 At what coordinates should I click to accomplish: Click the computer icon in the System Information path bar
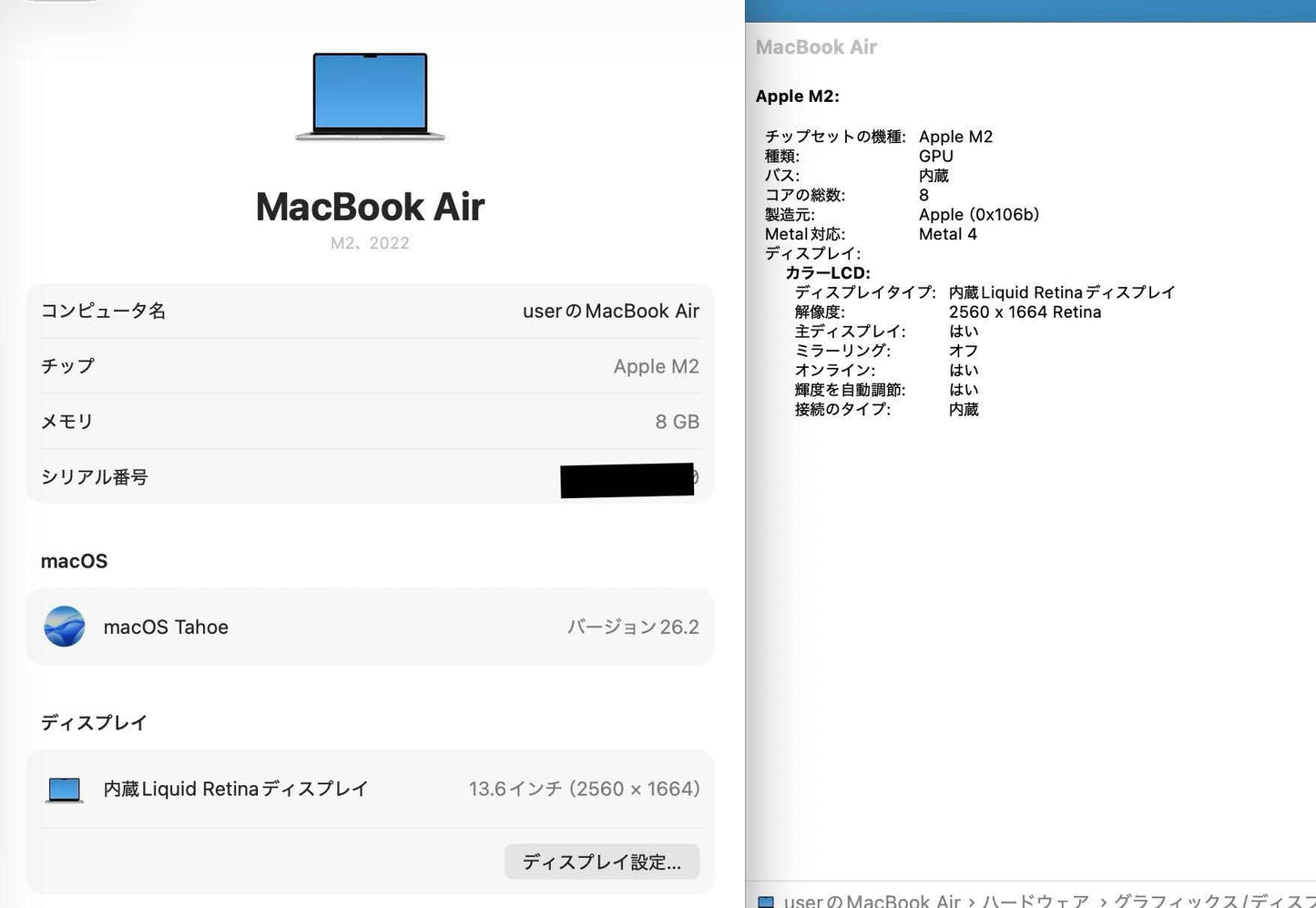(x=767, y=902)
